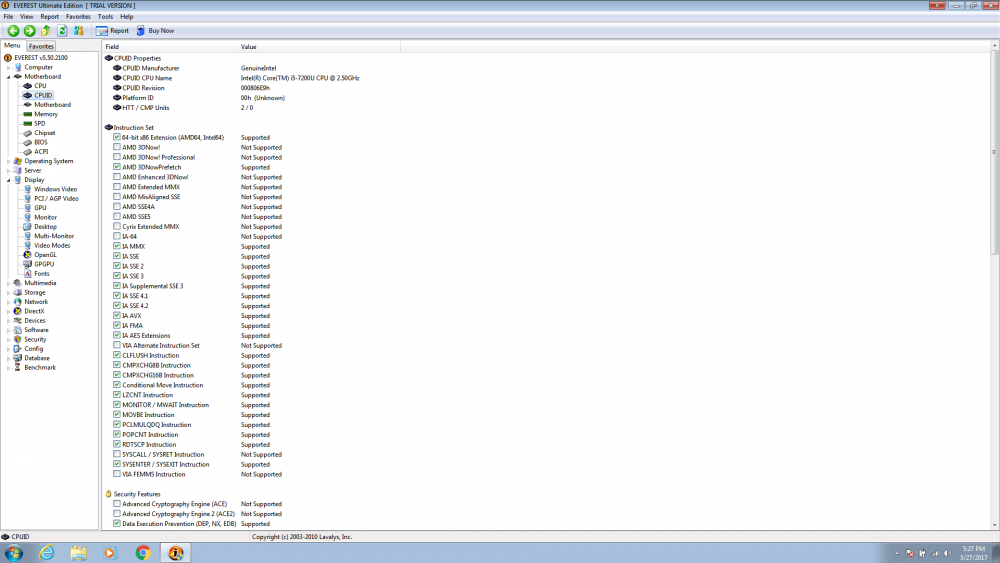Expand the Computer tree node

pyautogui.click(x=8, y=67)
